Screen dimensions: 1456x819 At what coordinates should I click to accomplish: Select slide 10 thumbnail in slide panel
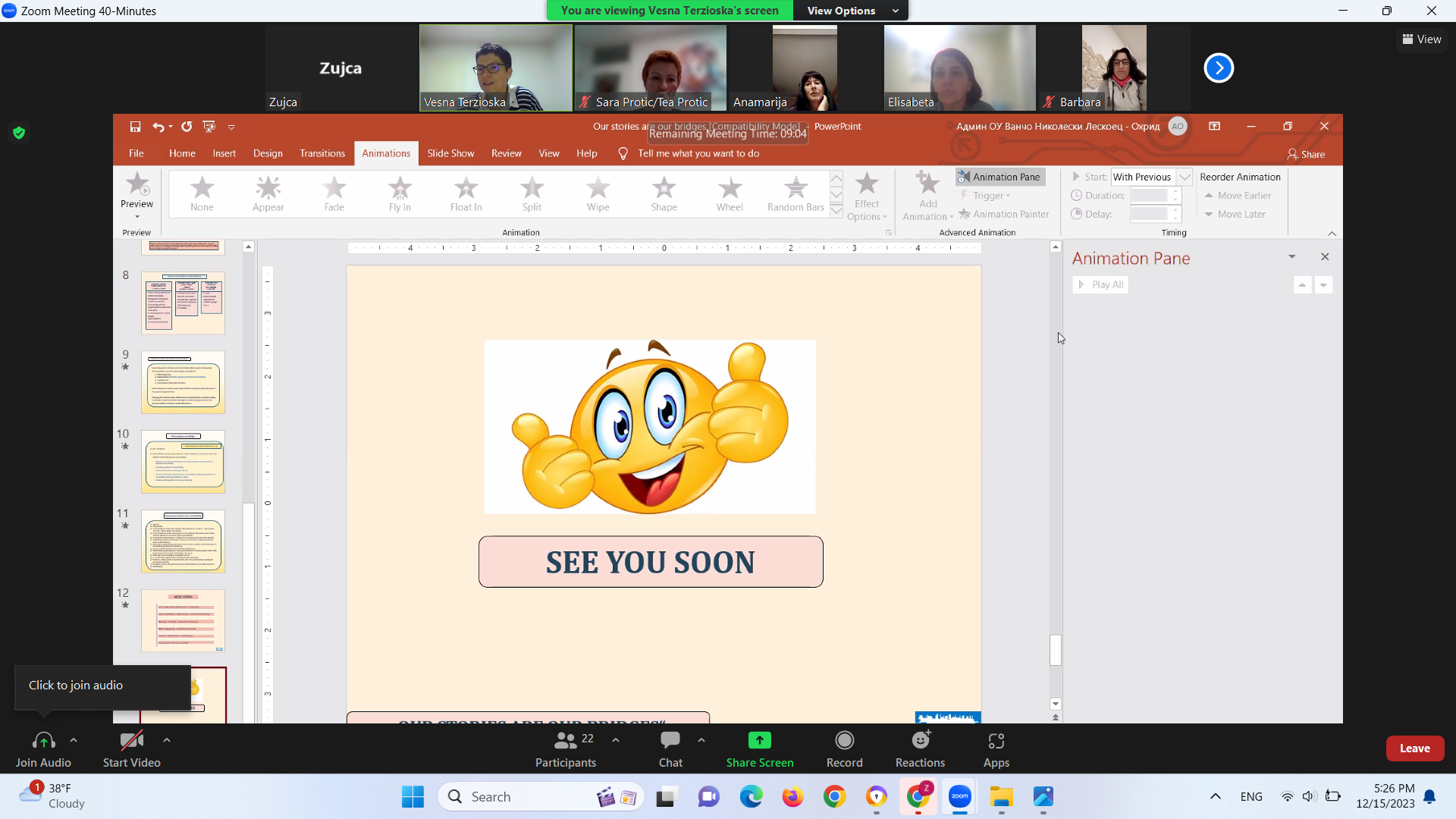(183, 462)
